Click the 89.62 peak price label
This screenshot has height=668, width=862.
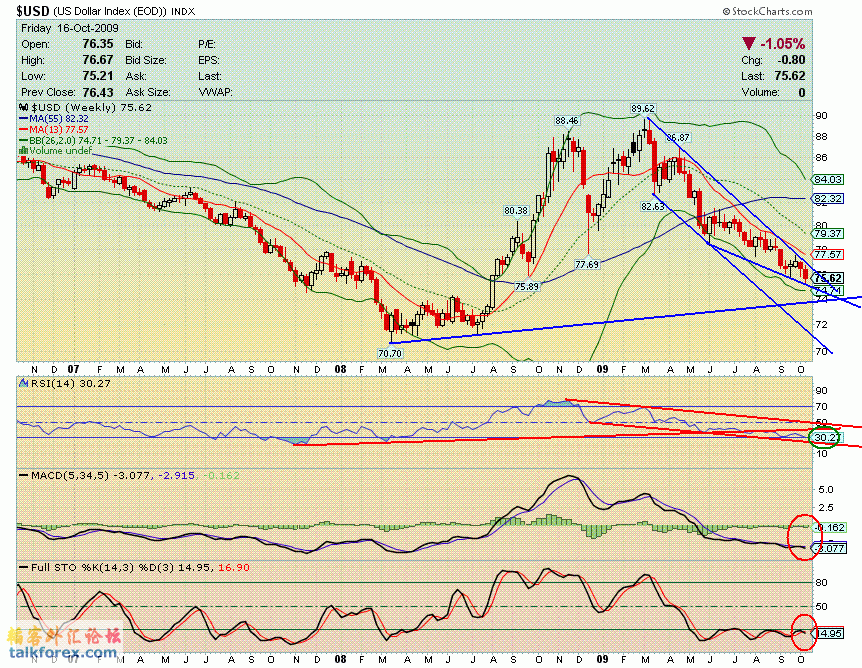pos(643,109)
